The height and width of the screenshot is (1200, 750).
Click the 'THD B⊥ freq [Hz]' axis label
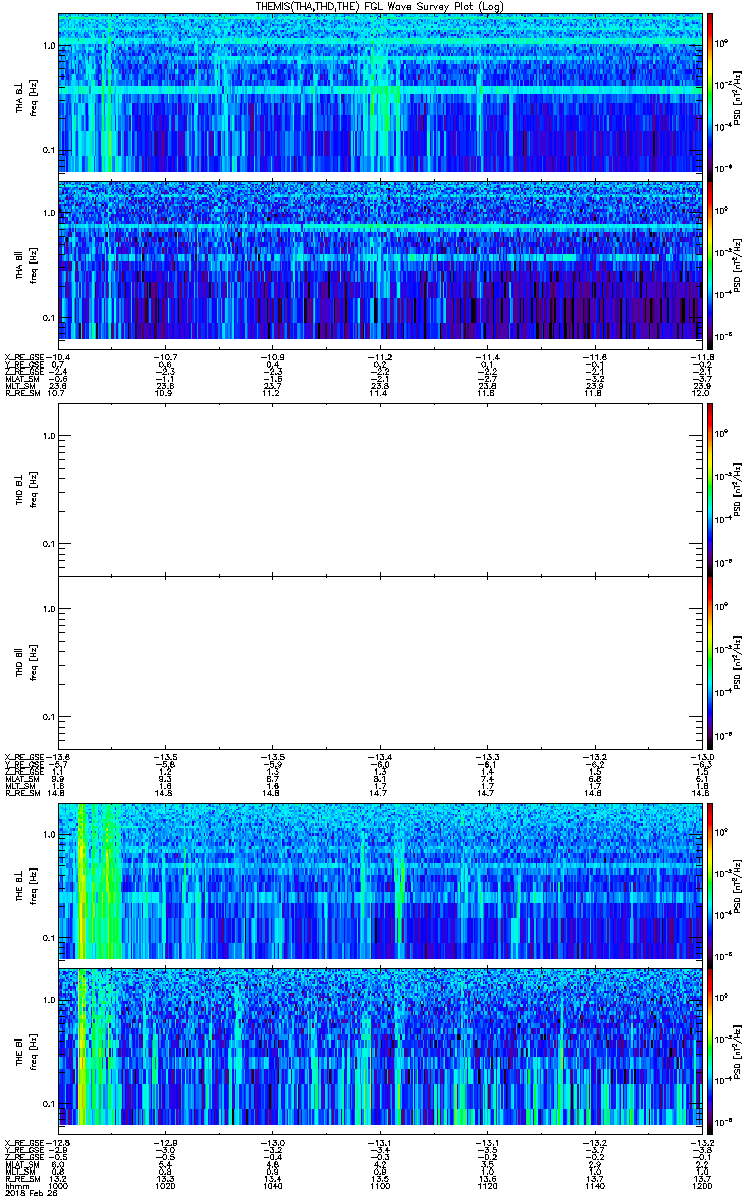point(25,488)
